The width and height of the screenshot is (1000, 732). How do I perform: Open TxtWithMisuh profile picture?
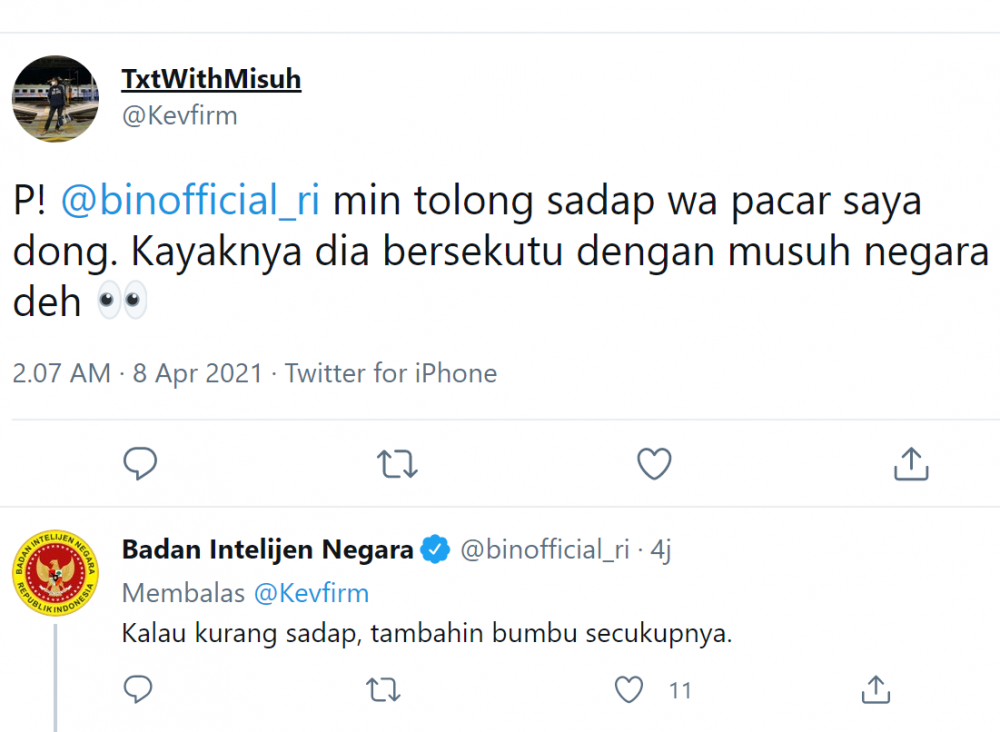[55, 98]
